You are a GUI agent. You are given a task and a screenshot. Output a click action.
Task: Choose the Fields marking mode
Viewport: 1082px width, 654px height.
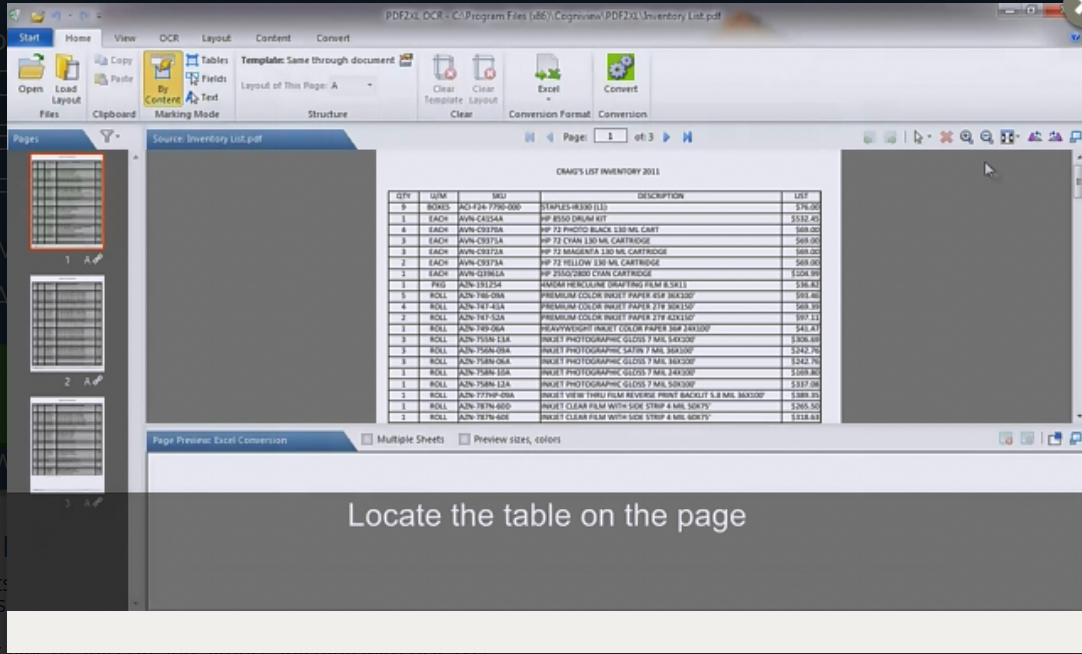point(206,79)
